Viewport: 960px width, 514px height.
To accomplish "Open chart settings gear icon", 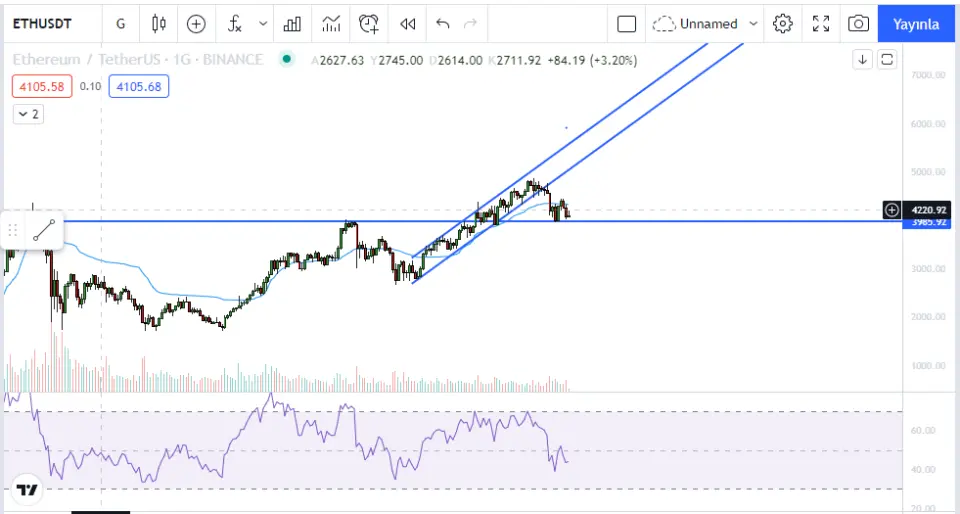I will click(x=783, y=23).
